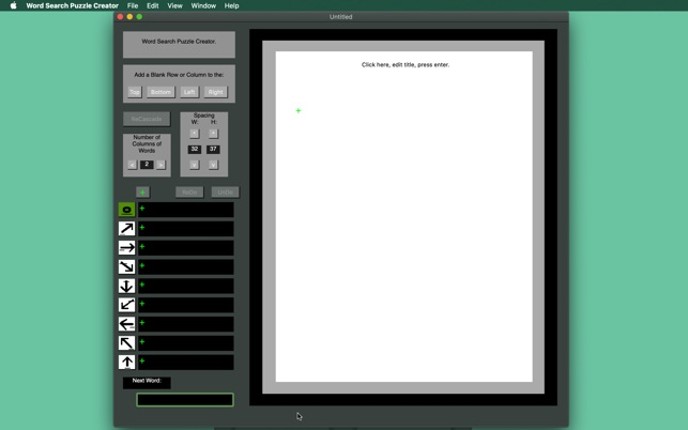The width and height of the screenshot is (688, 430).
Task: Click the word list beside the green eye icon
Action: coord(186,210)
